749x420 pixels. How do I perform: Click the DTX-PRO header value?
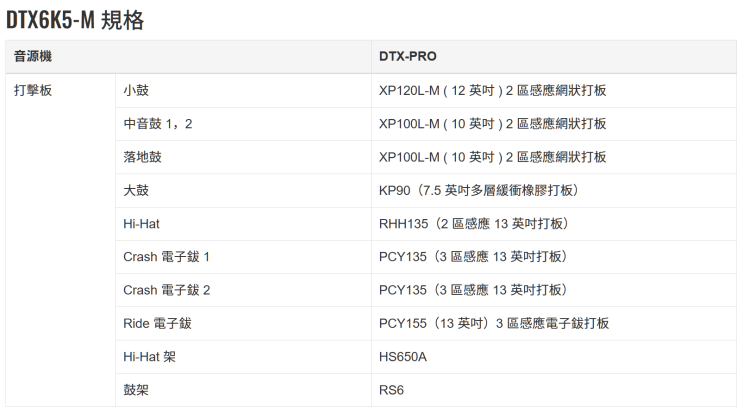click(x=407, y=56)
